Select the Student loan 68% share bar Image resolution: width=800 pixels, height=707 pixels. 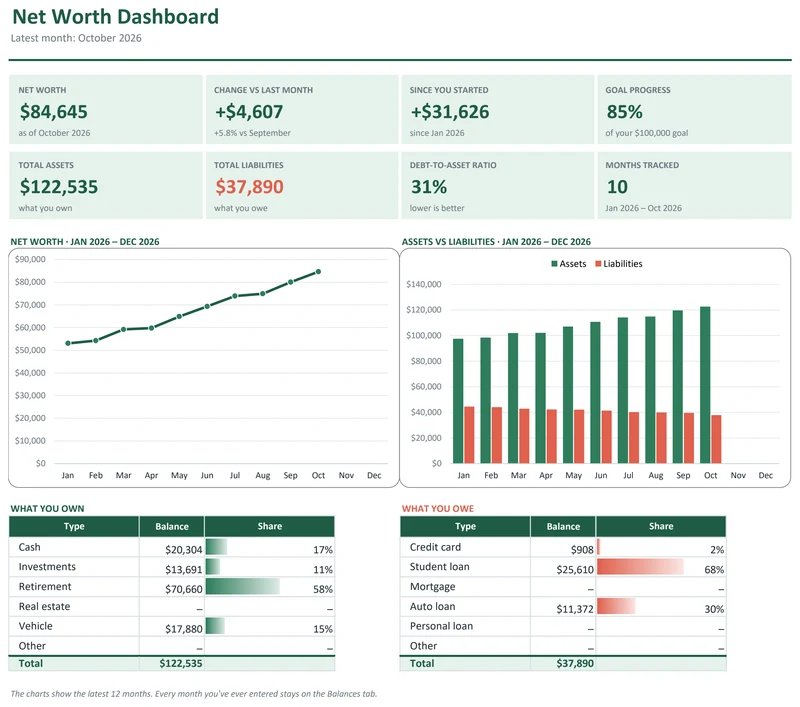[x=640, y=567]
